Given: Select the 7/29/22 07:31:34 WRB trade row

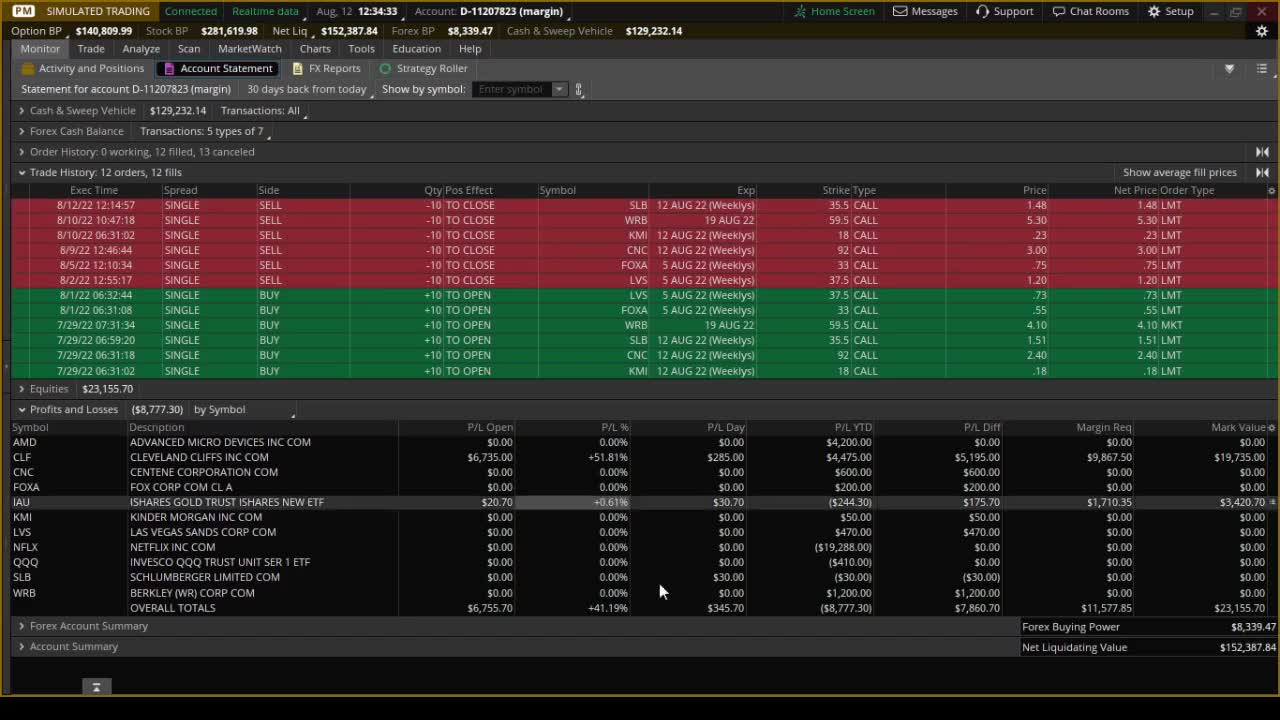Looking at the screenshot, I should 640,325.
